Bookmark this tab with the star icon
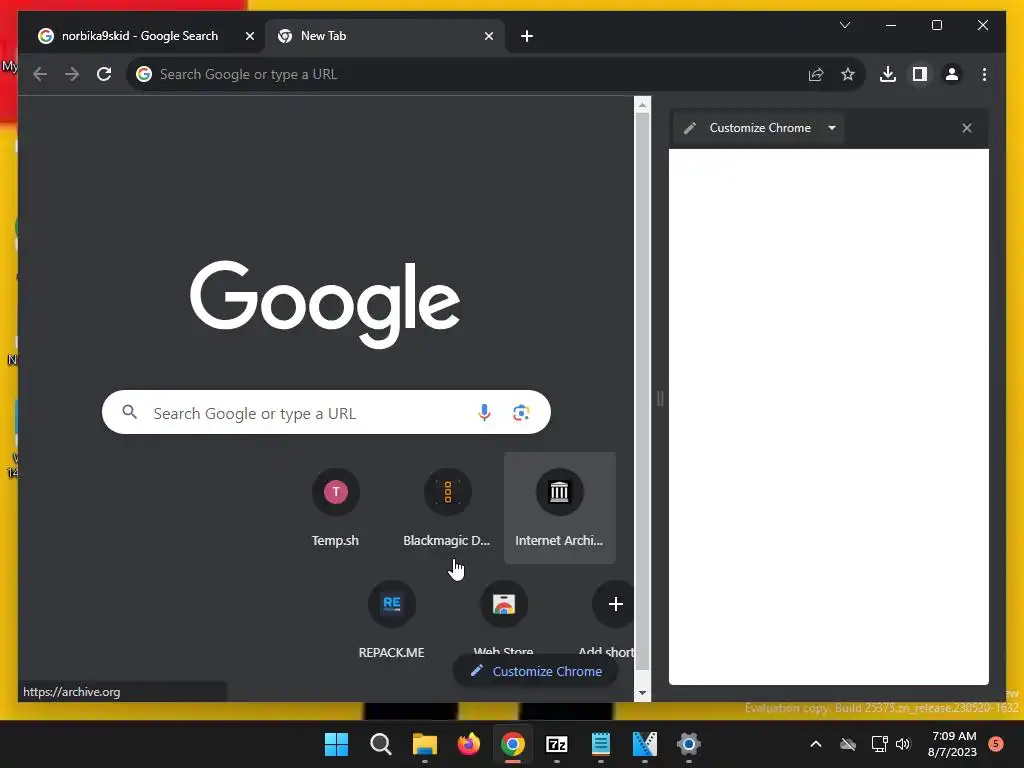Viewport: 1024px width, 768px height. click(x=848, y=74)
